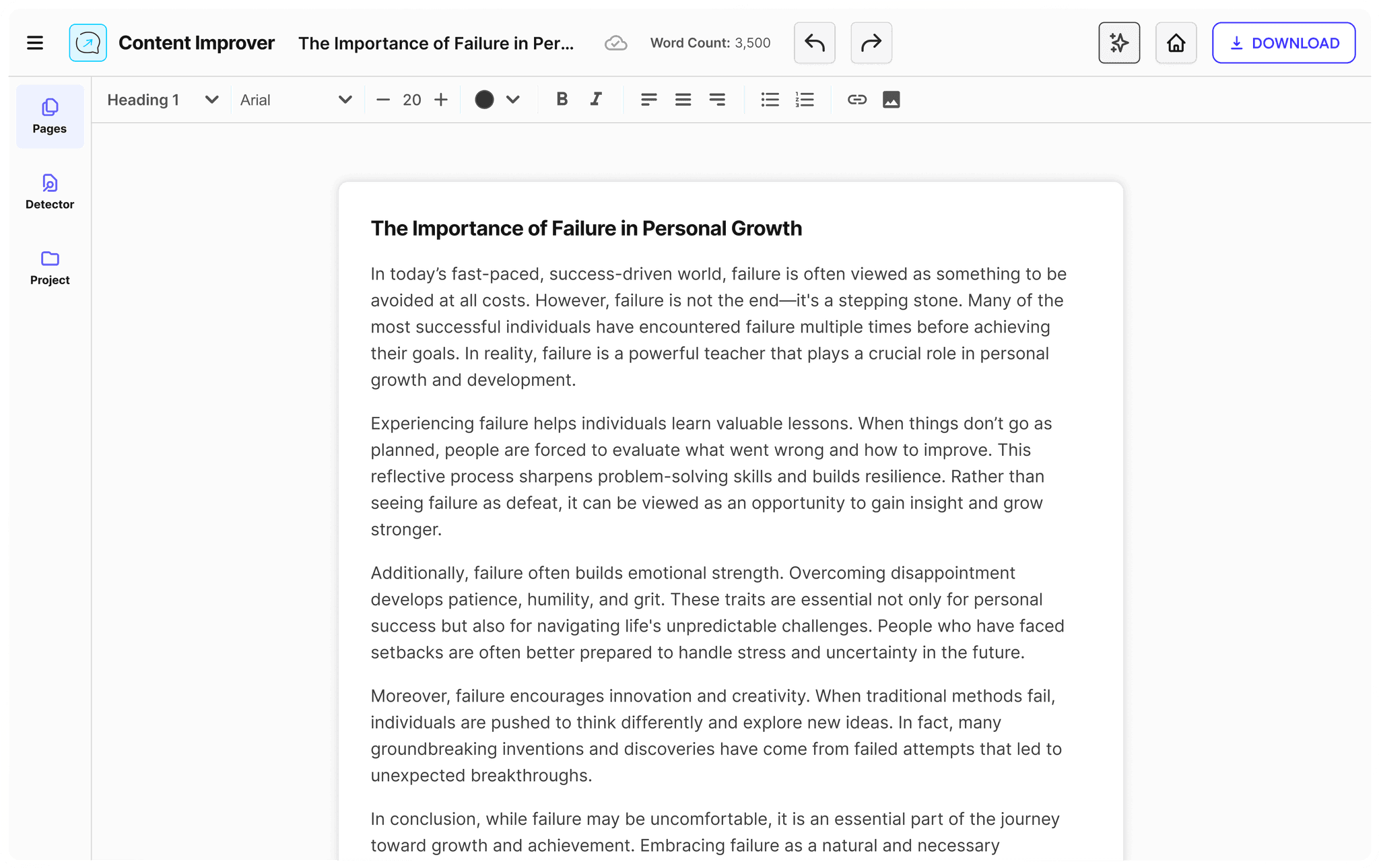
Task: Click the Content Improver logo icon
Action: [x=88, y=43]
